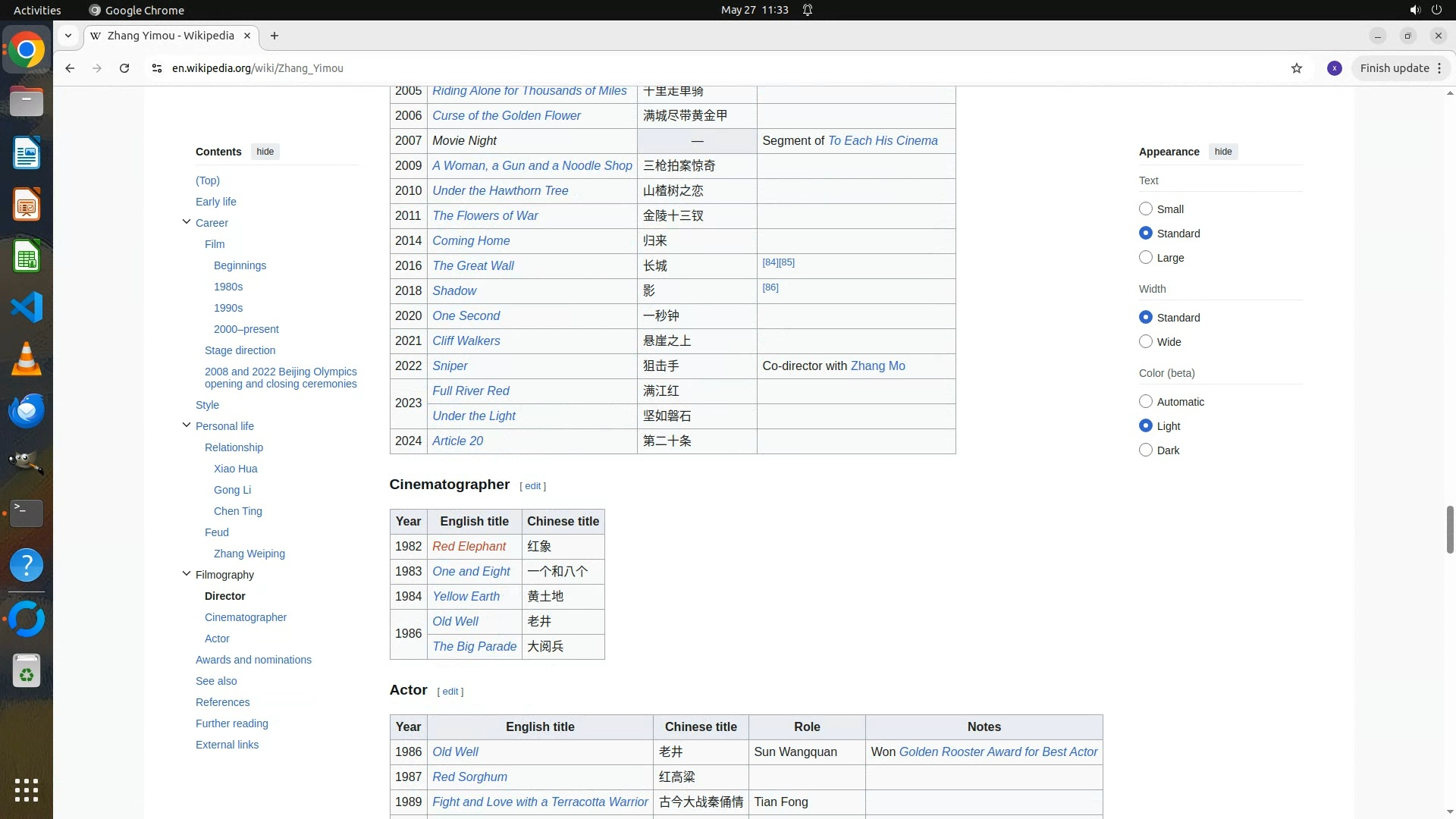The image size is (1456, 819).
Task: Hide the Appearance panel
Action: (1222, 152)
